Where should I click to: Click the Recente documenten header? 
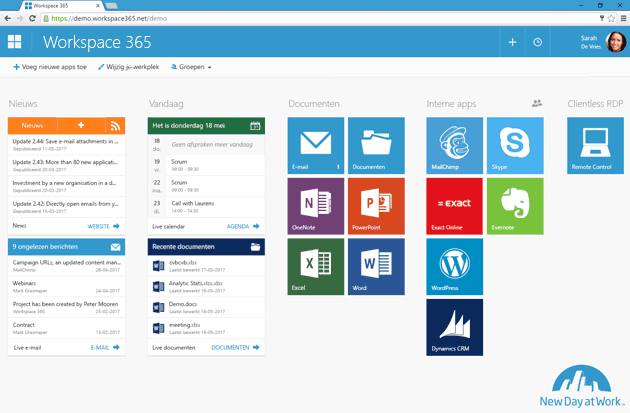coord(206,247)
